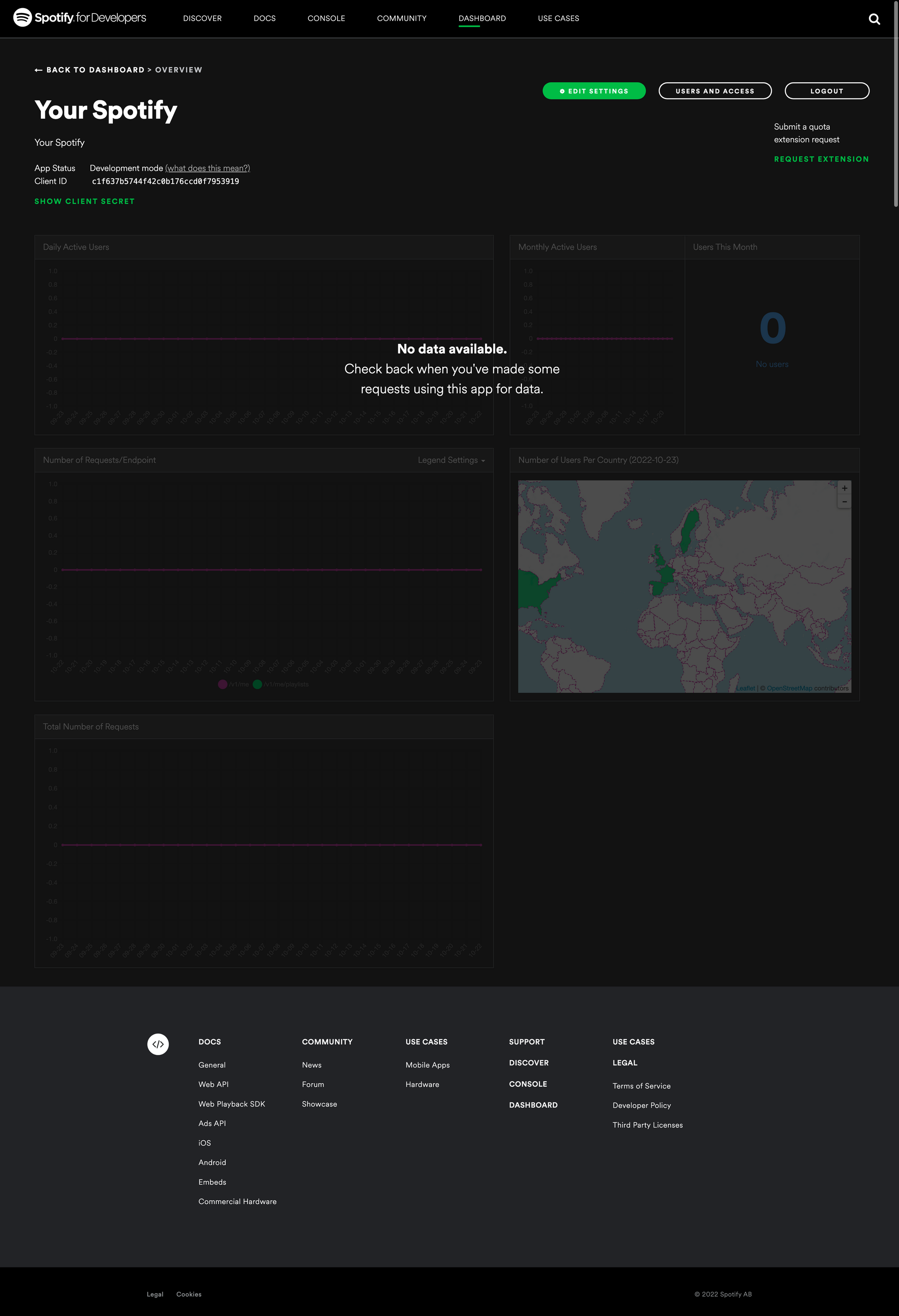
Task: Toggle the /v1/me/playlists legend dot
Action: [x=257, y=684]
